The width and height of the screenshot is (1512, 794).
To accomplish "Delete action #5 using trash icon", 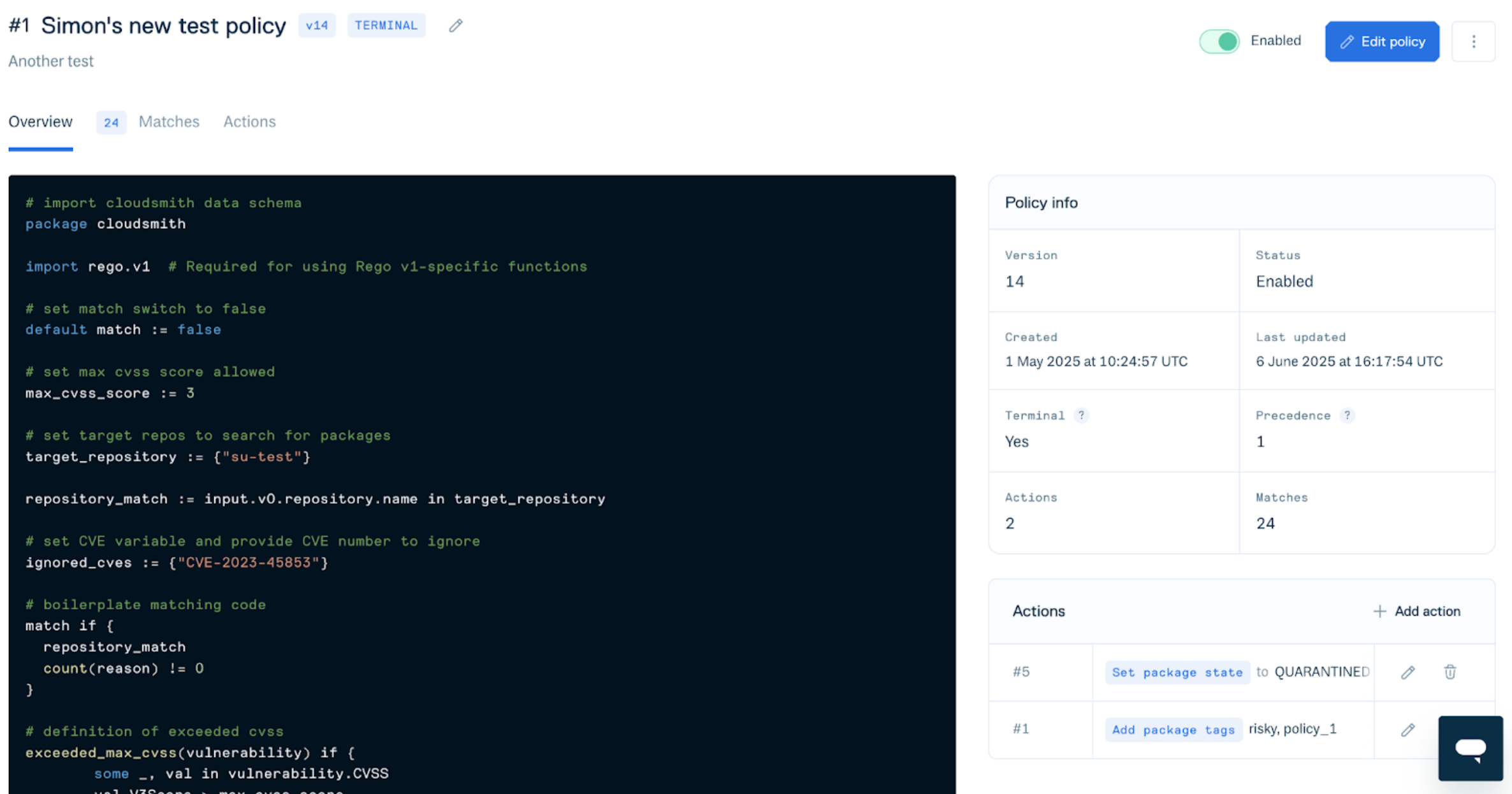I will click(x=1450, y=672).
